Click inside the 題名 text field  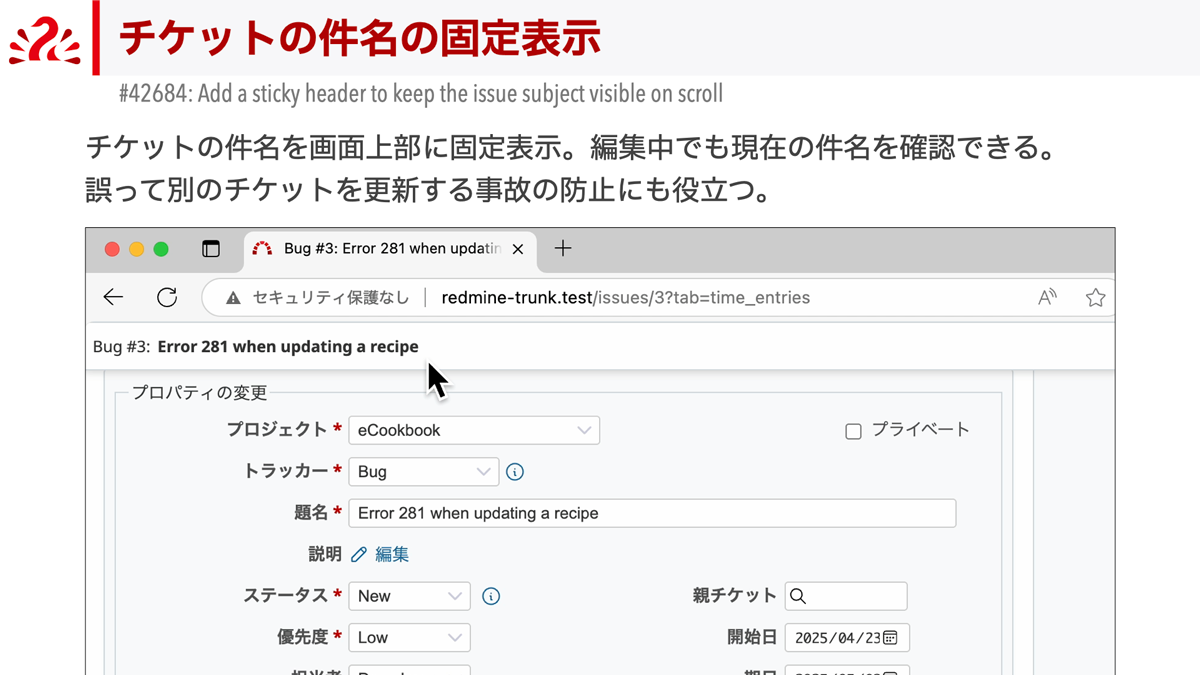click(x=650, y=513)
